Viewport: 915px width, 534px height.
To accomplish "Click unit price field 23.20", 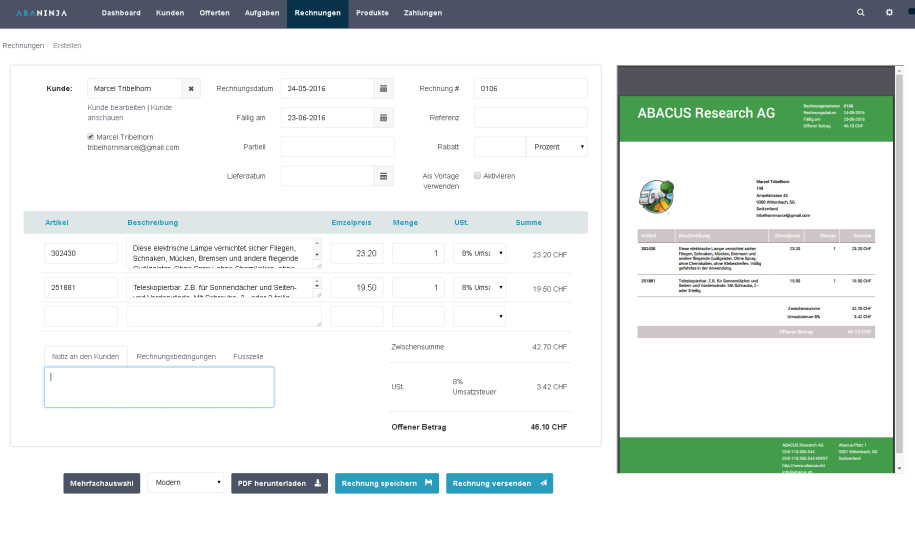I will (357, 253).
